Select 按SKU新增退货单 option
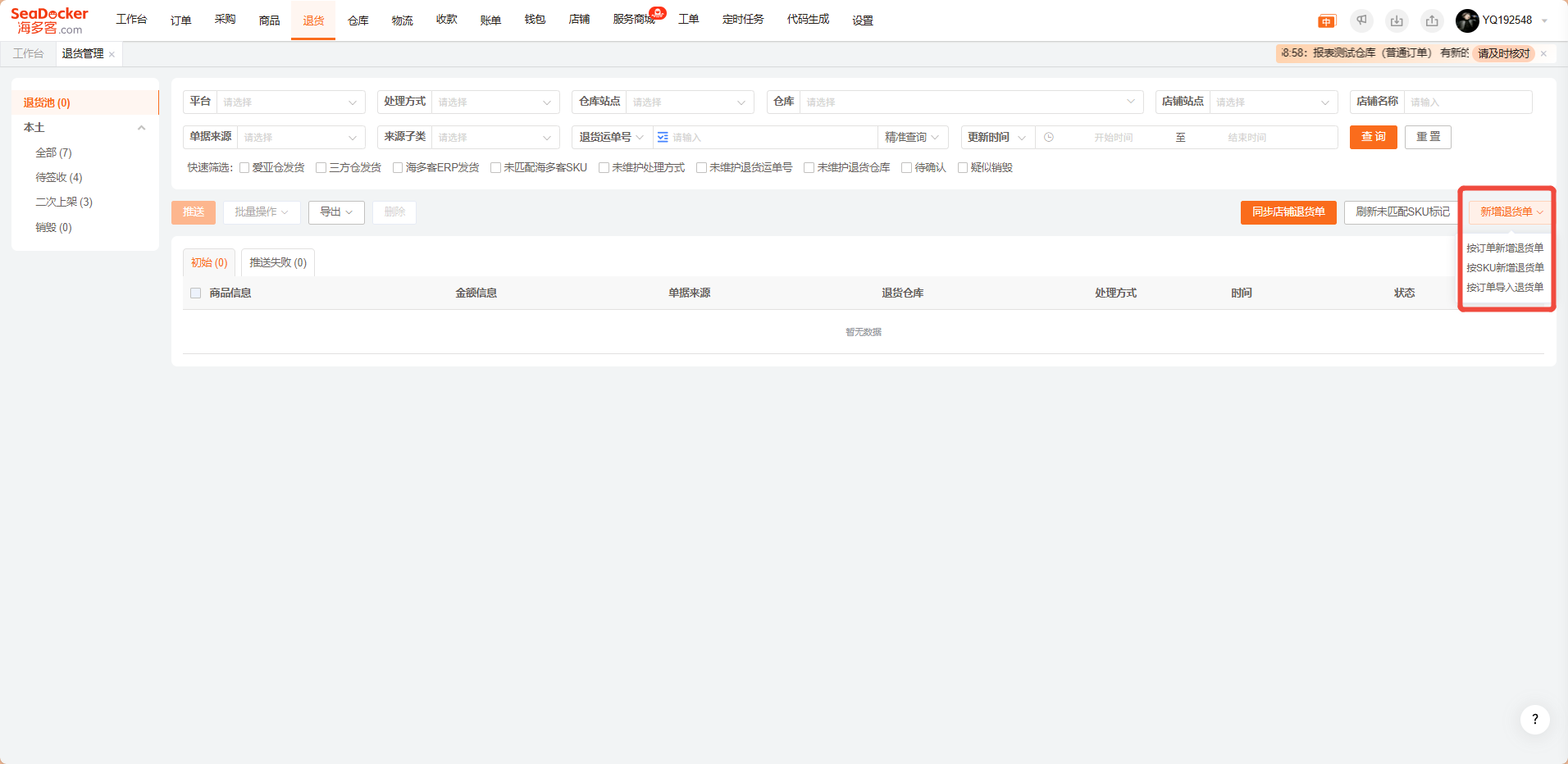 pyautogui.click(x=1505, y=267)
